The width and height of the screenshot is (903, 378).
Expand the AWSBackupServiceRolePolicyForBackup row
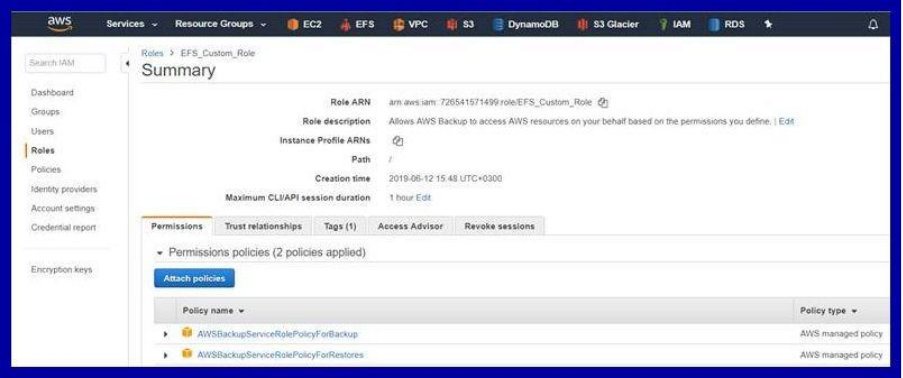(166, 334)
